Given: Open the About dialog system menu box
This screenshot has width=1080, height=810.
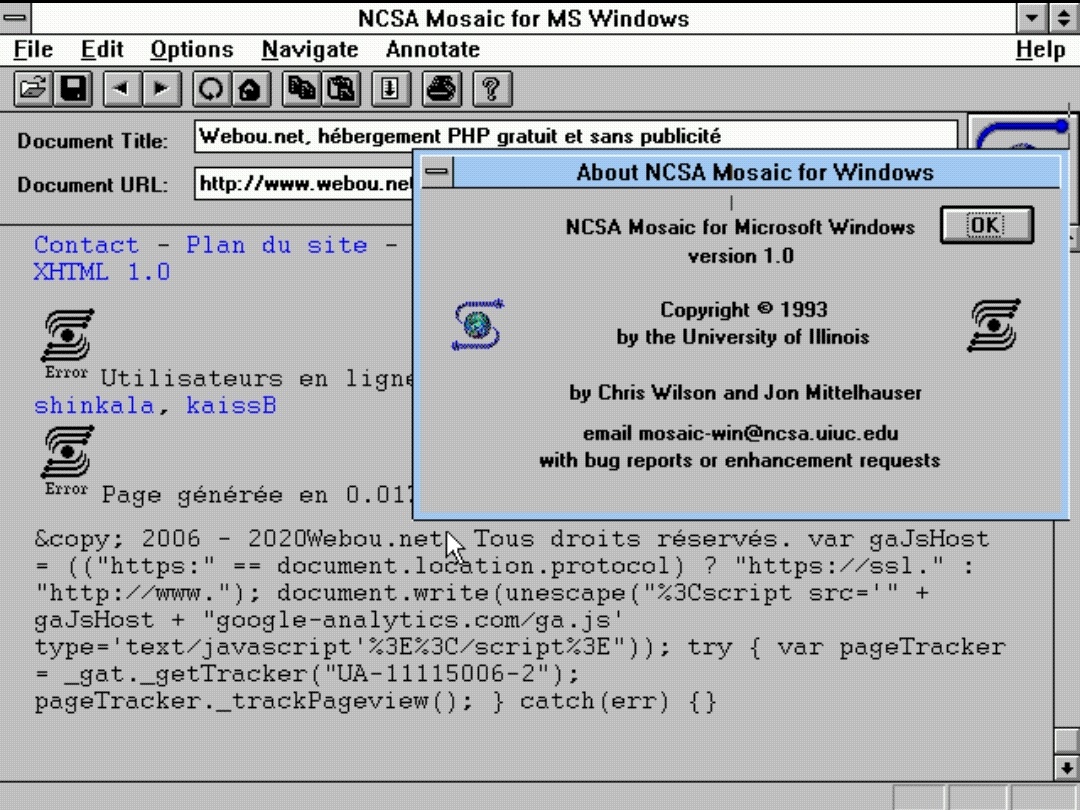Looking at the screenshot, I should point(437,171).
